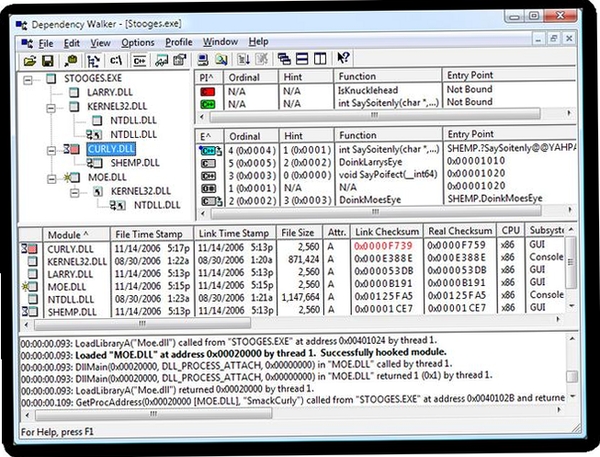
Task: Open the View menu
Action: [x=100, y=43]
